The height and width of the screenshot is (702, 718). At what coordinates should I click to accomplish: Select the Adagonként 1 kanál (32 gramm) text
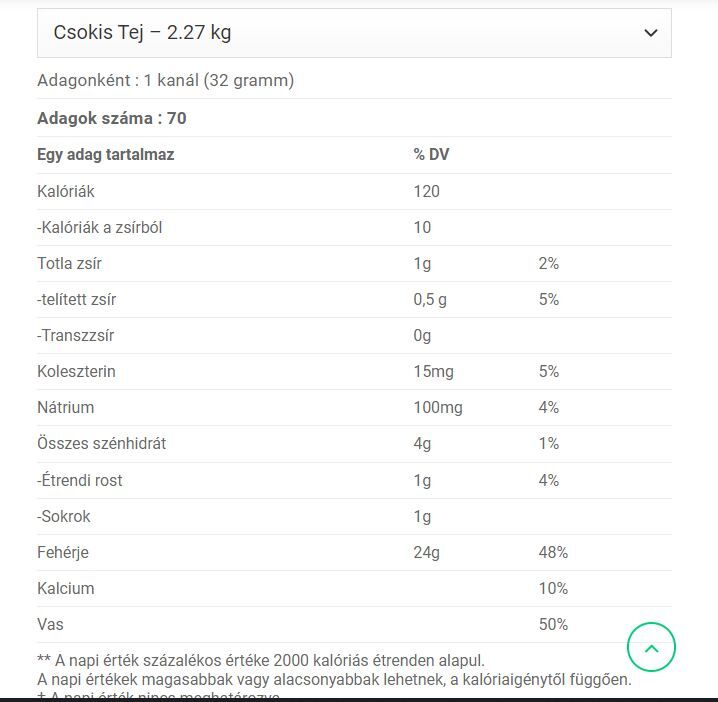coord(165,81)
